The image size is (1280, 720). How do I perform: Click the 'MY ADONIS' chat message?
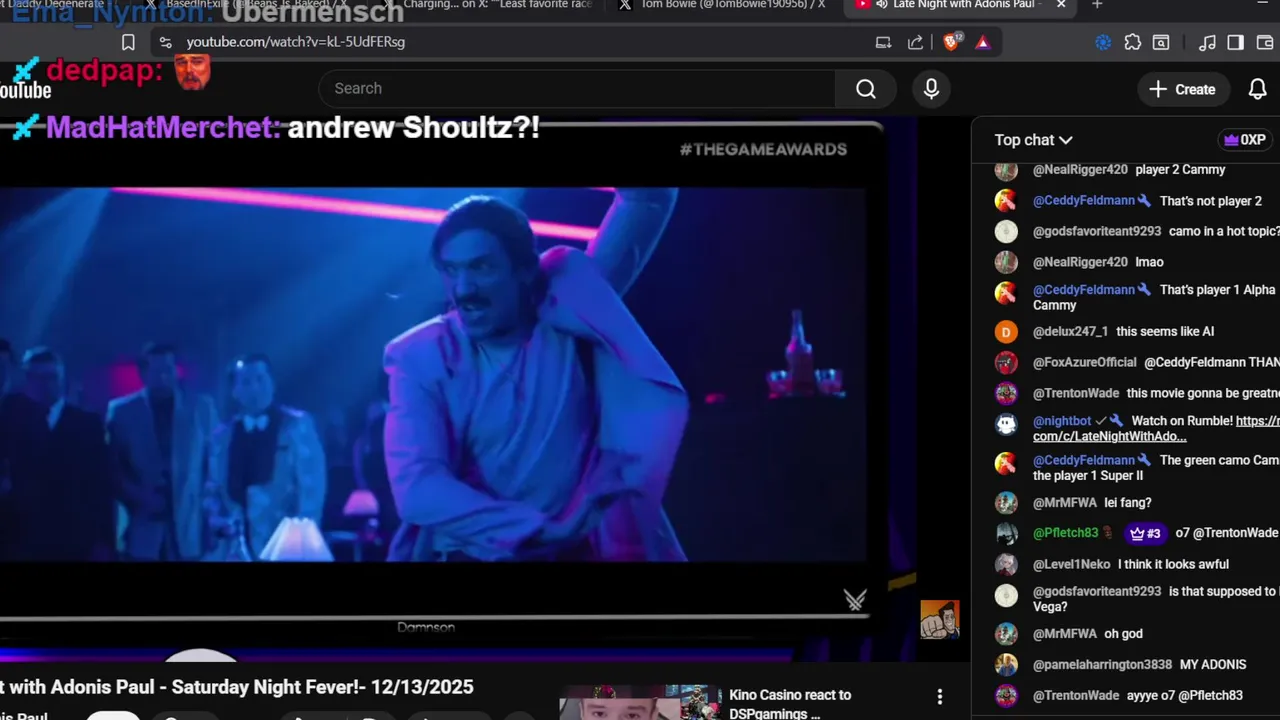(1213, 664)
